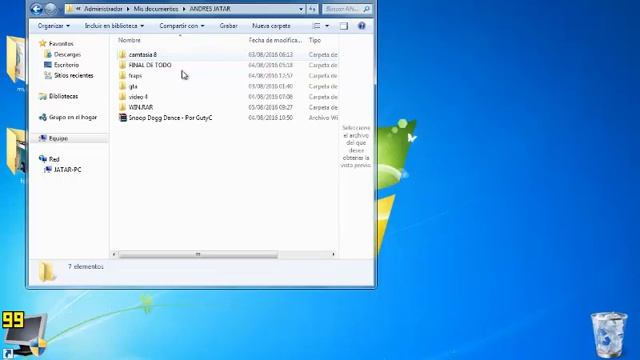Click the Descargas folder icon
Screen dimensions: 640x360
(x=48, y=54)
